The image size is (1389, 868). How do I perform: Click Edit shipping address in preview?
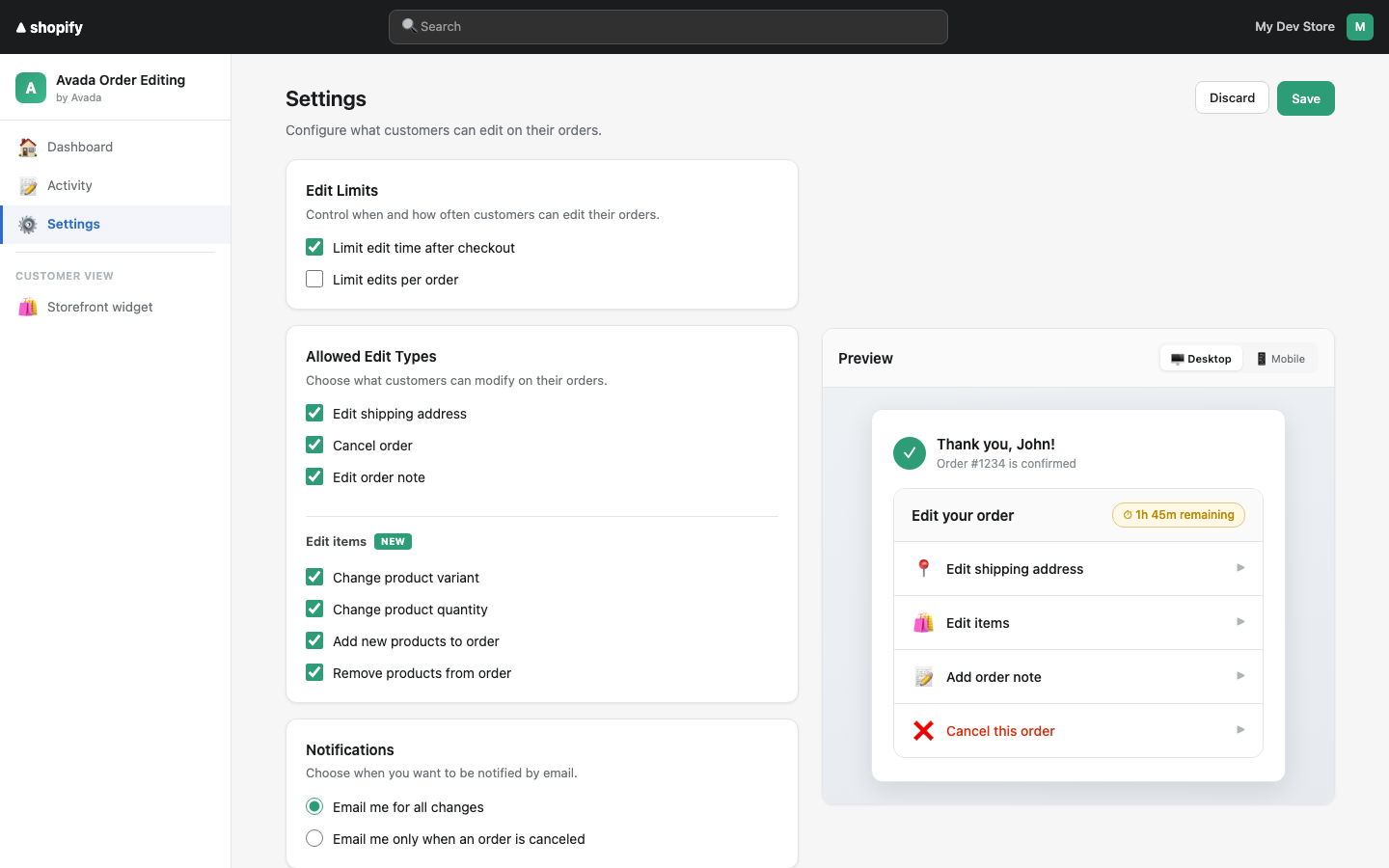tap(1015, 569)
